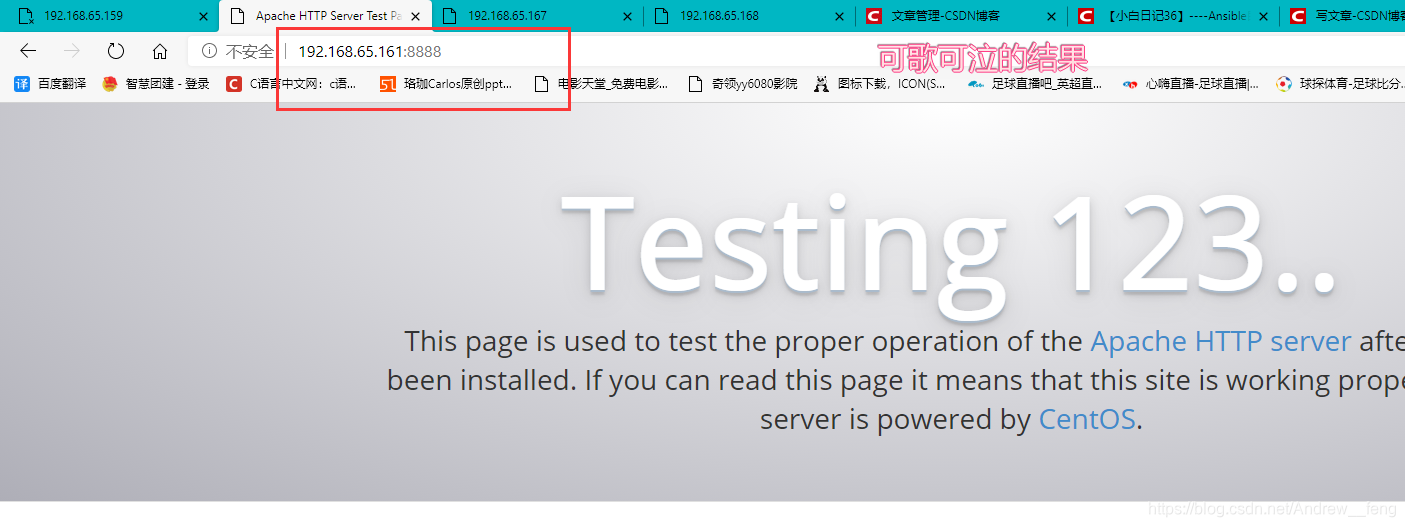Open the 足球直播吧_英超直播 bookmark

1034,84
